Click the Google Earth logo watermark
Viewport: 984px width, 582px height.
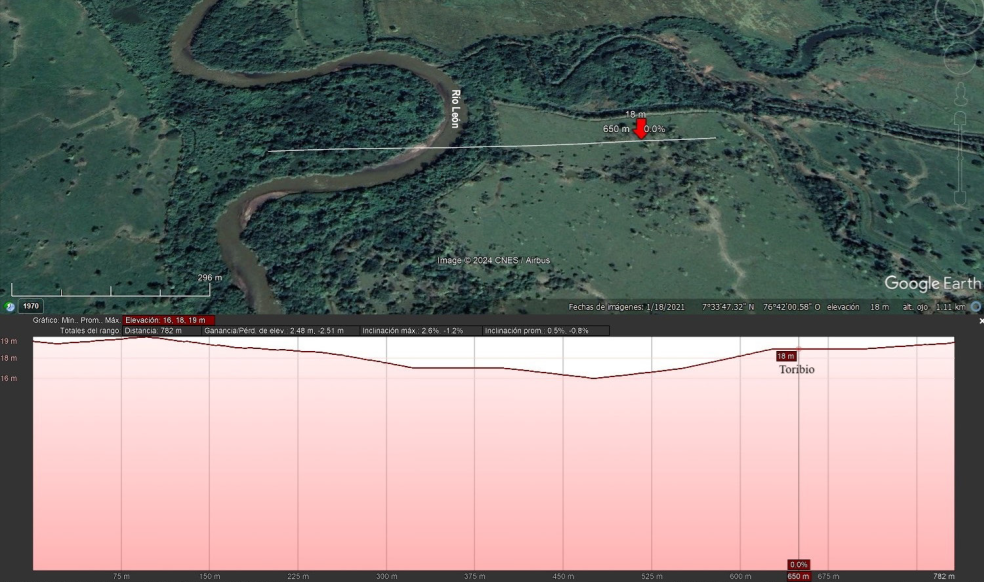click(933, 283)
